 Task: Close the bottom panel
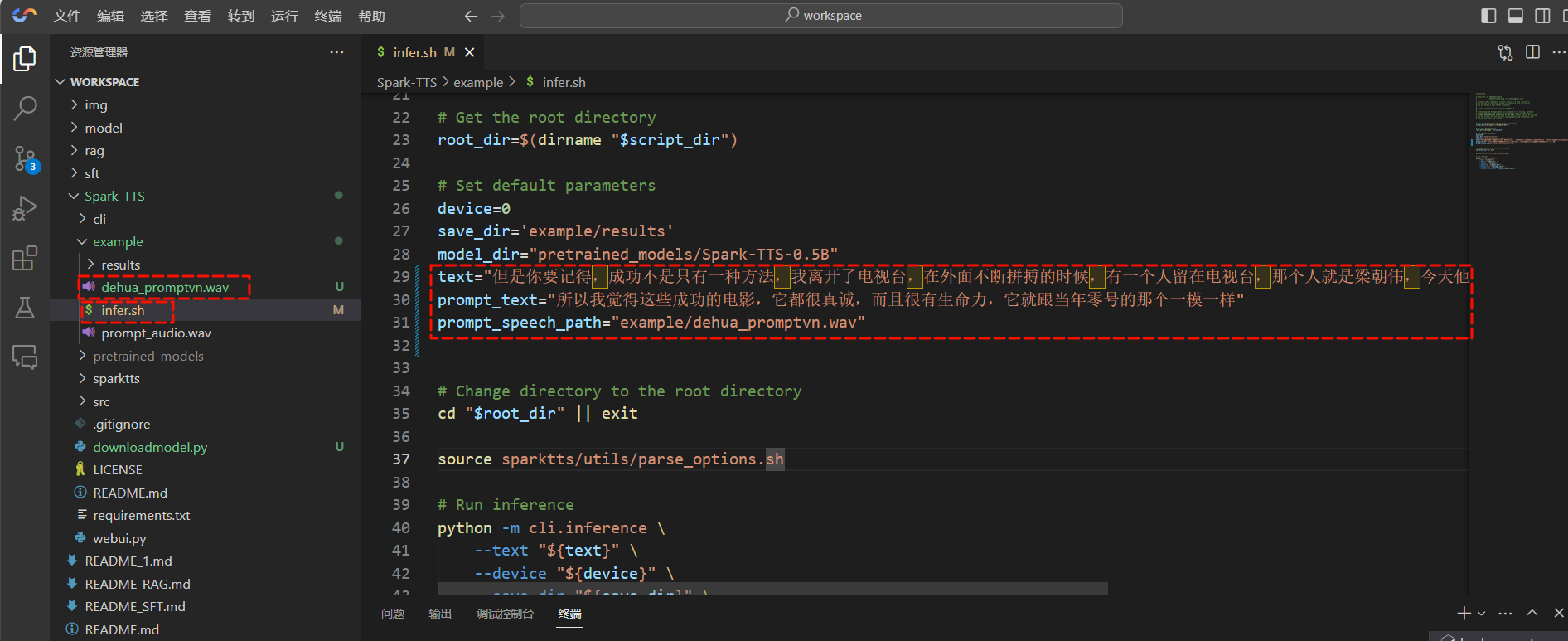(x=1558, y=613)
